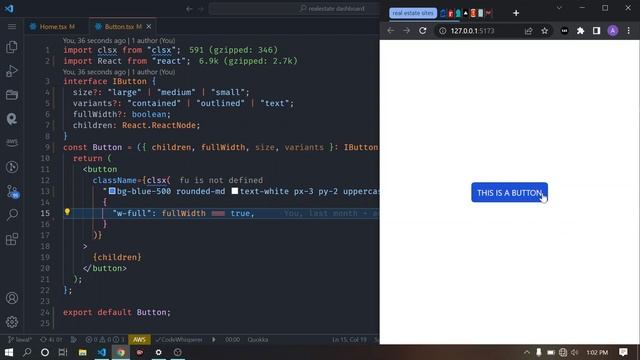Open Windows taskbar search
This screenshot has width=640, height=360.
pos(27,352)
